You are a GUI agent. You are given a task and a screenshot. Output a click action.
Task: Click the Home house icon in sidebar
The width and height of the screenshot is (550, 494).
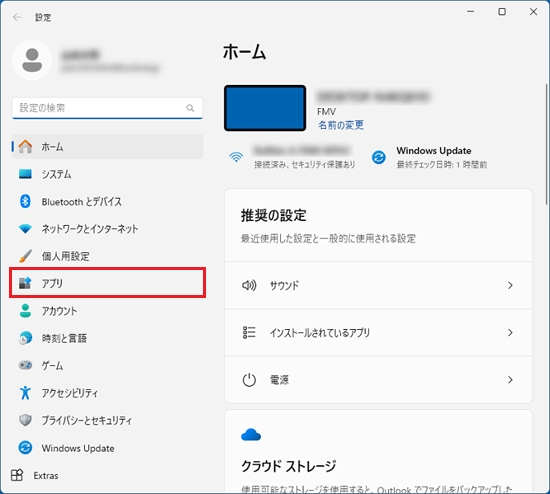click(25, 147)
